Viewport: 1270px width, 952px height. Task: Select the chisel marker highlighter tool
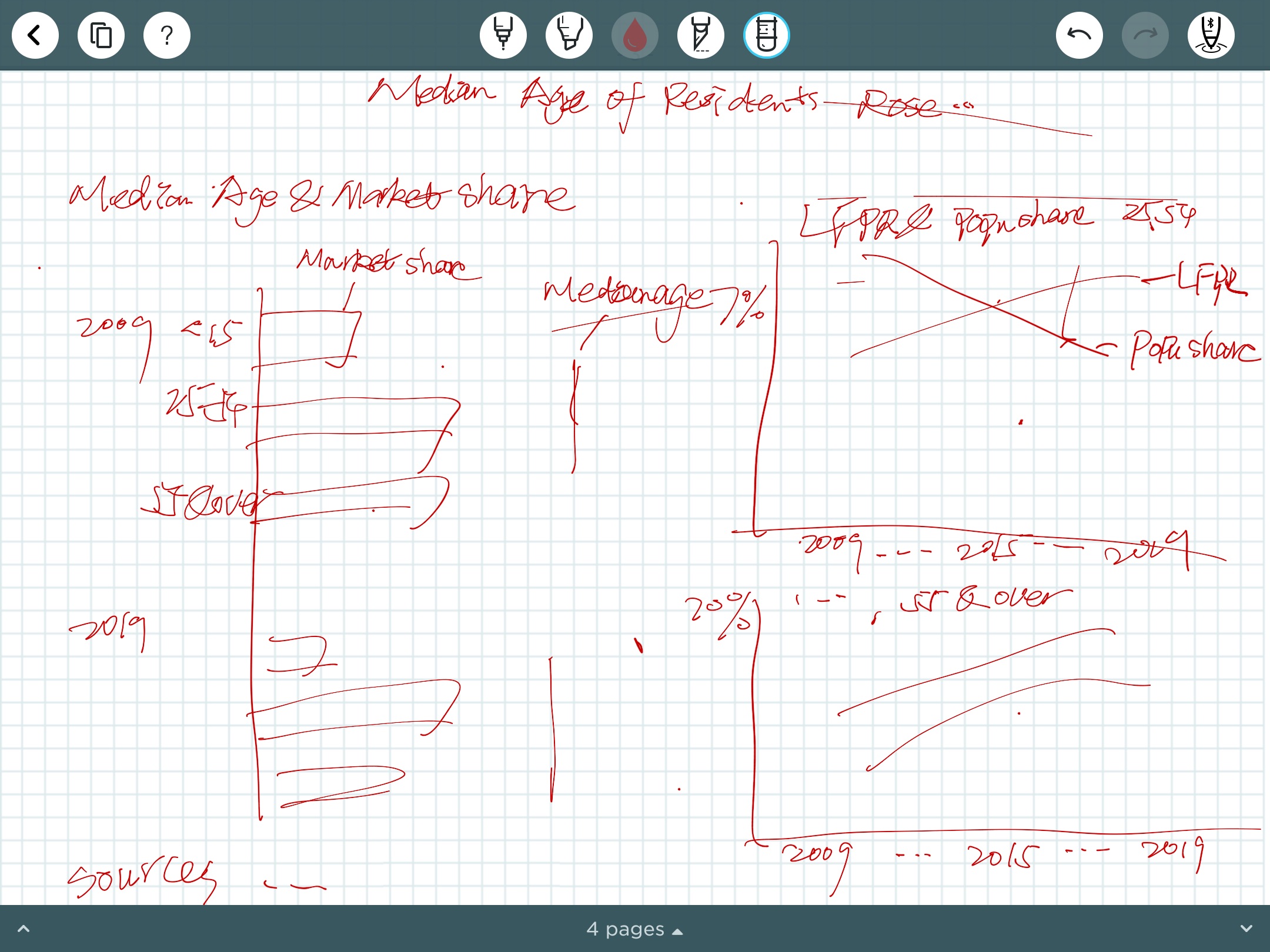click(569, 35)
